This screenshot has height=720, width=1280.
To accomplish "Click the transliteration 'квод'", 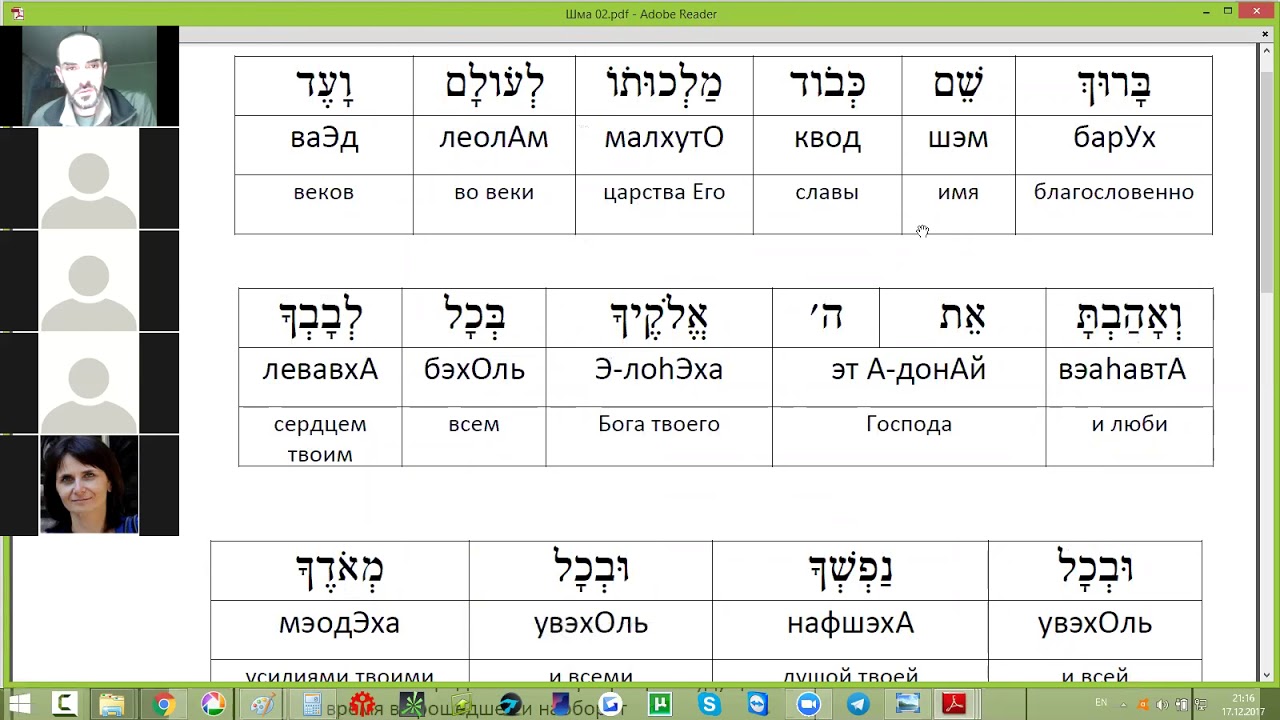I will click(827, 137).
